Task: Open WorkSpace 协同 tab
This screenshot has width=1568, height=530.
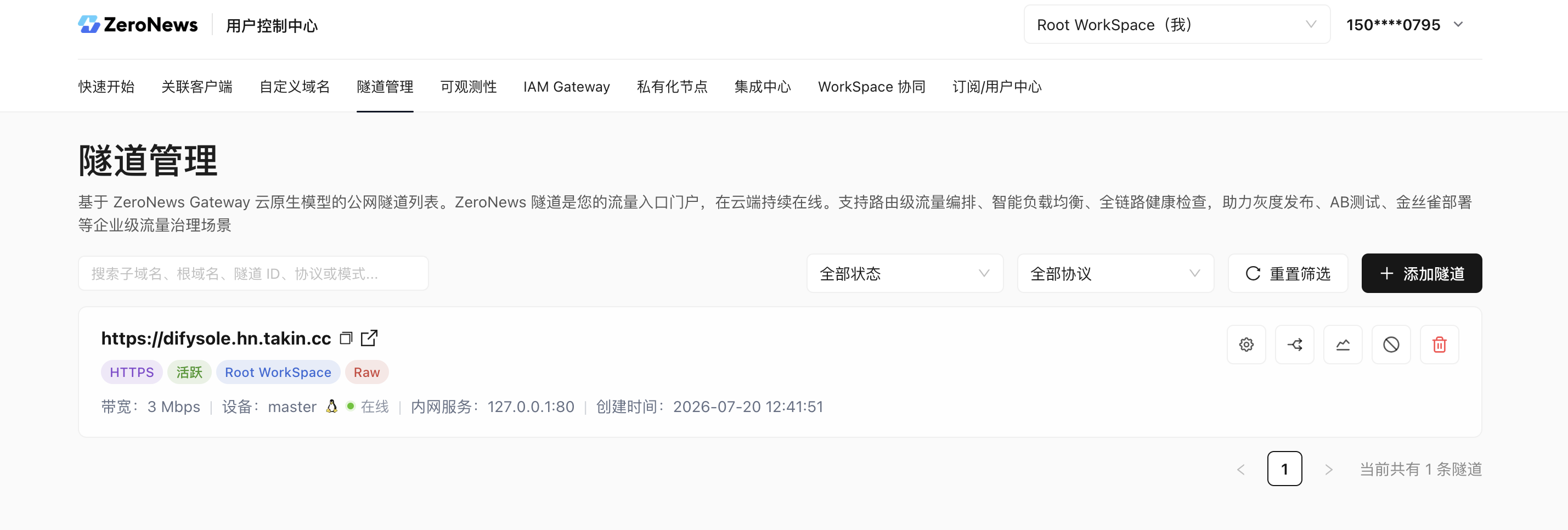Action: pos(872,86)
